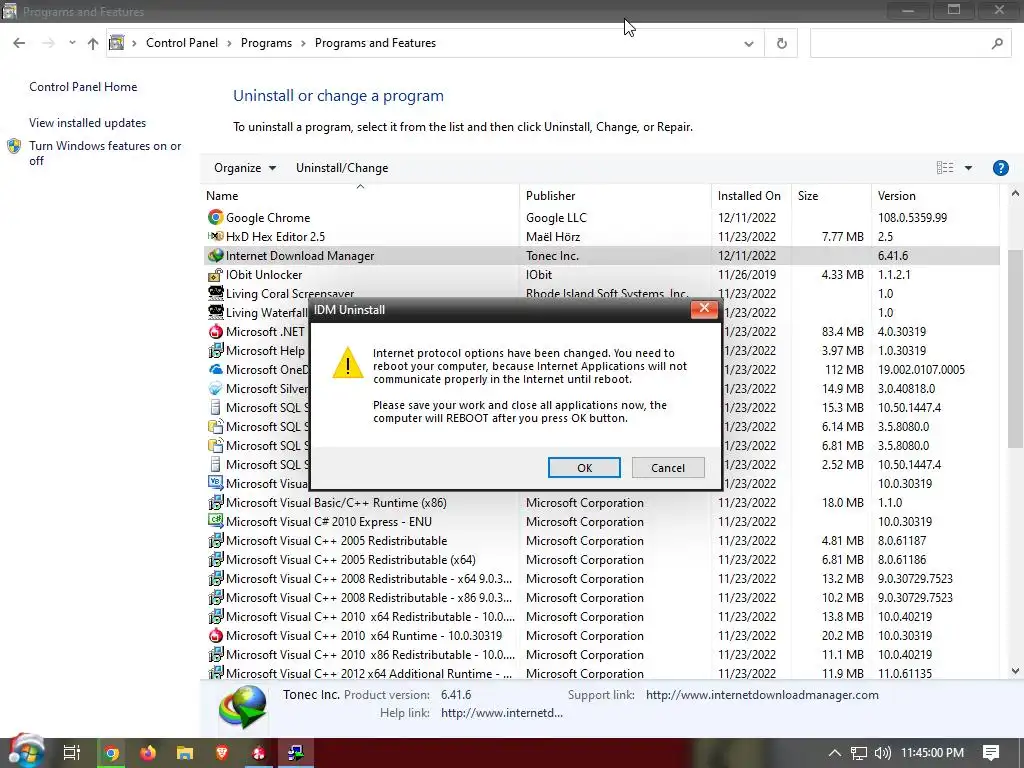This screenshot has width=1024, height=768.
Task: Open the More options view dropdown arrow
Action: pyautogui.click(x=968, y=168)
